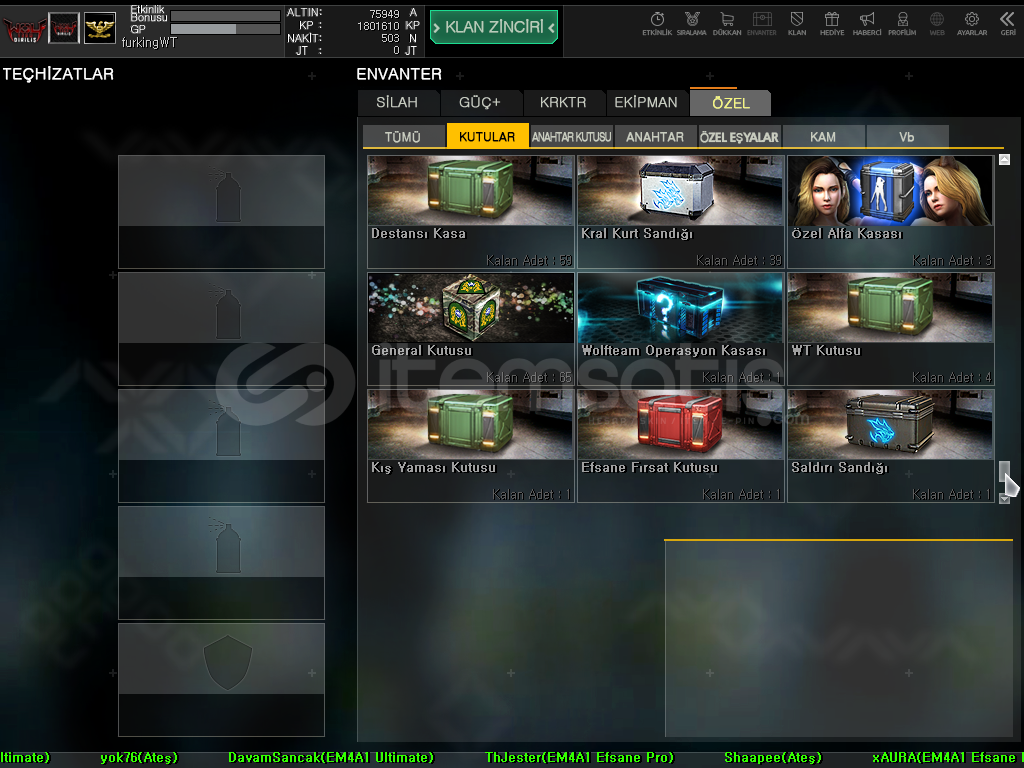Click the fourth empty spray equipment slot
The width and height of the screenshot is (1024, 768).
[221, 563]
